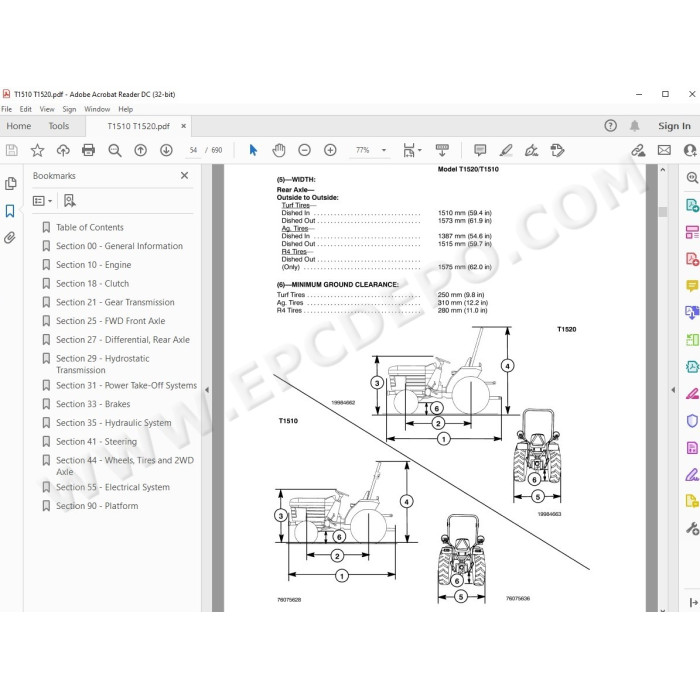This screenshot has width=700, height=700.
Task: Click the stamp tool icon
Action: tap(557, 150)
